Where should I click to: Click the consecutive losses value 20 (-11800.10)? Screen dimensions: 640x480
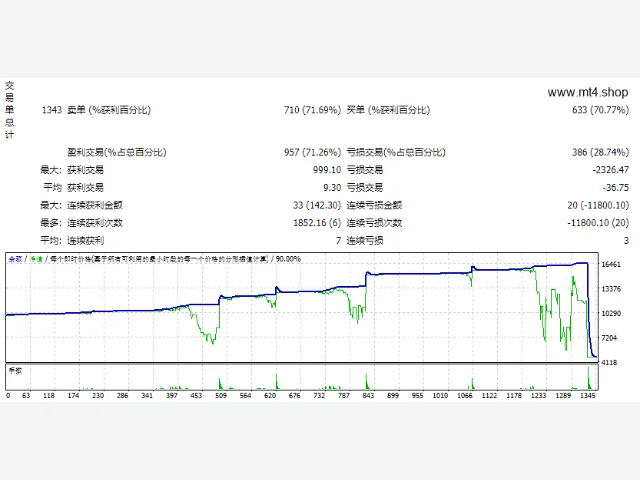coord(598,205)
